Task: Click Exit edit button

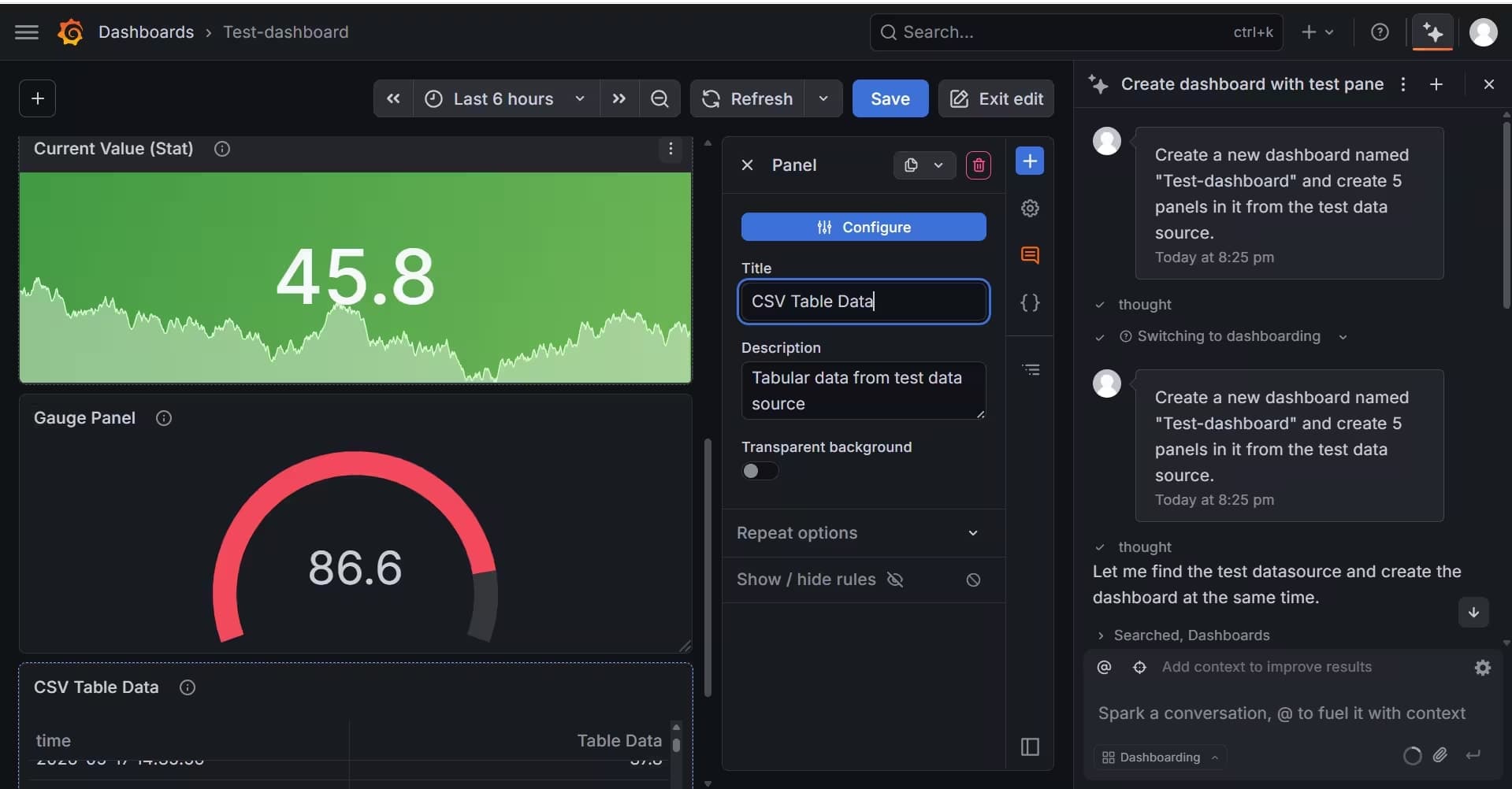Action: pos(996,98)
